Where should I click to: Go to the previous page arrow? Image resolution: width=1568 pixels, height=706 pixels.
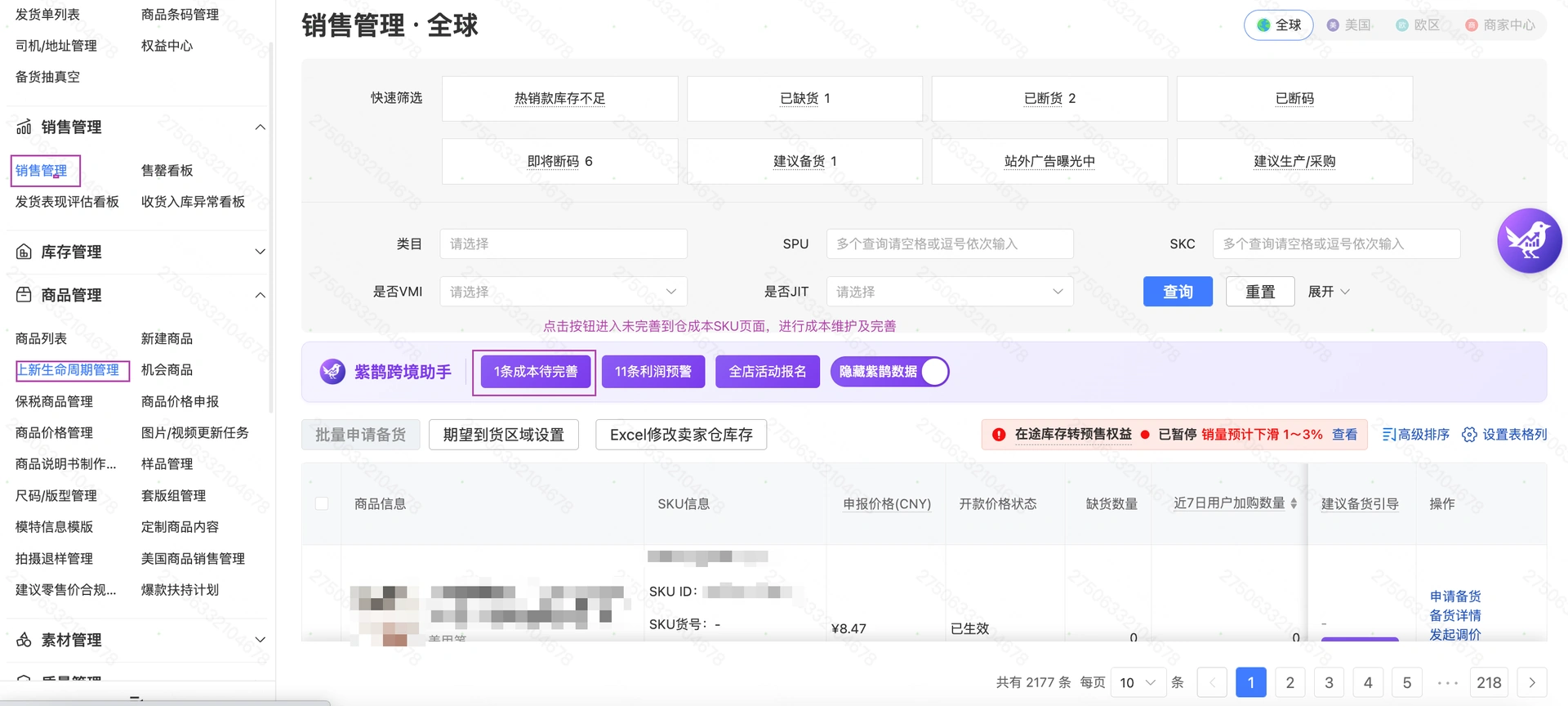pyautogui.click(x=1212, y=682)
